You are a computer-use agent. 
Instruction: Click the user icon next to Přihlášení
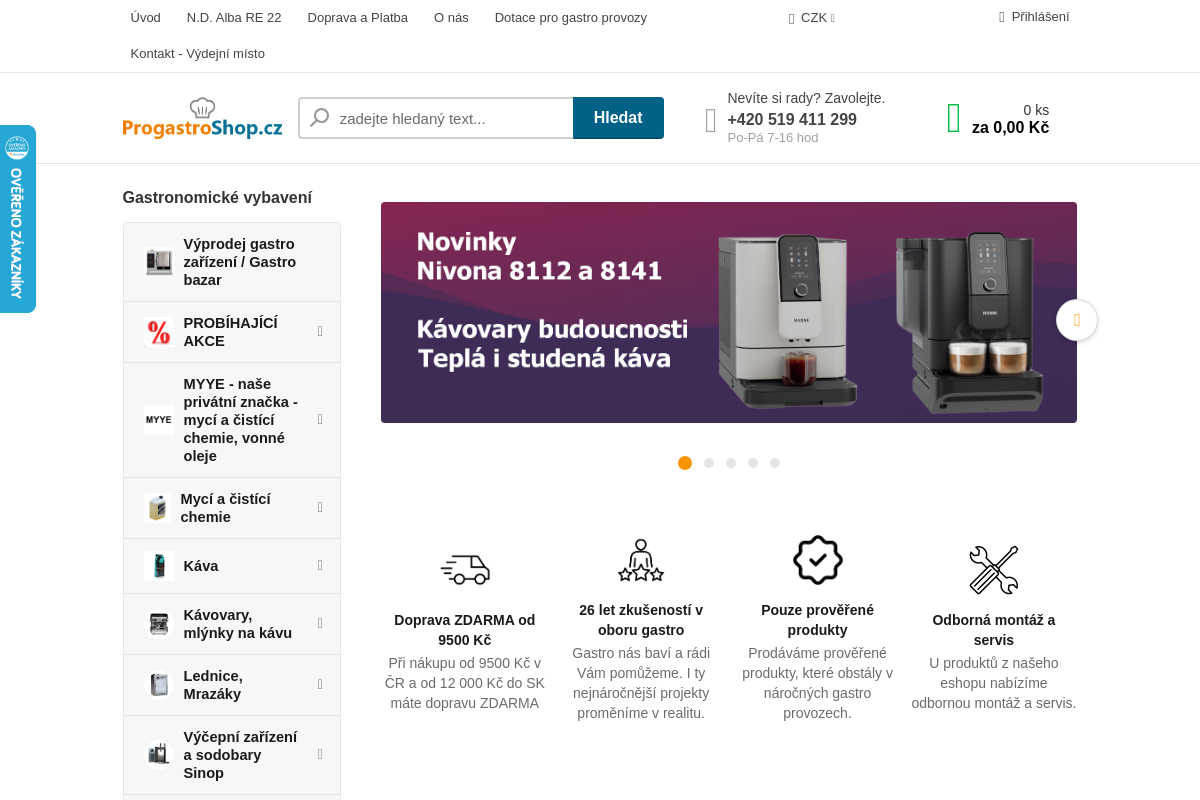click(1002, 17)
